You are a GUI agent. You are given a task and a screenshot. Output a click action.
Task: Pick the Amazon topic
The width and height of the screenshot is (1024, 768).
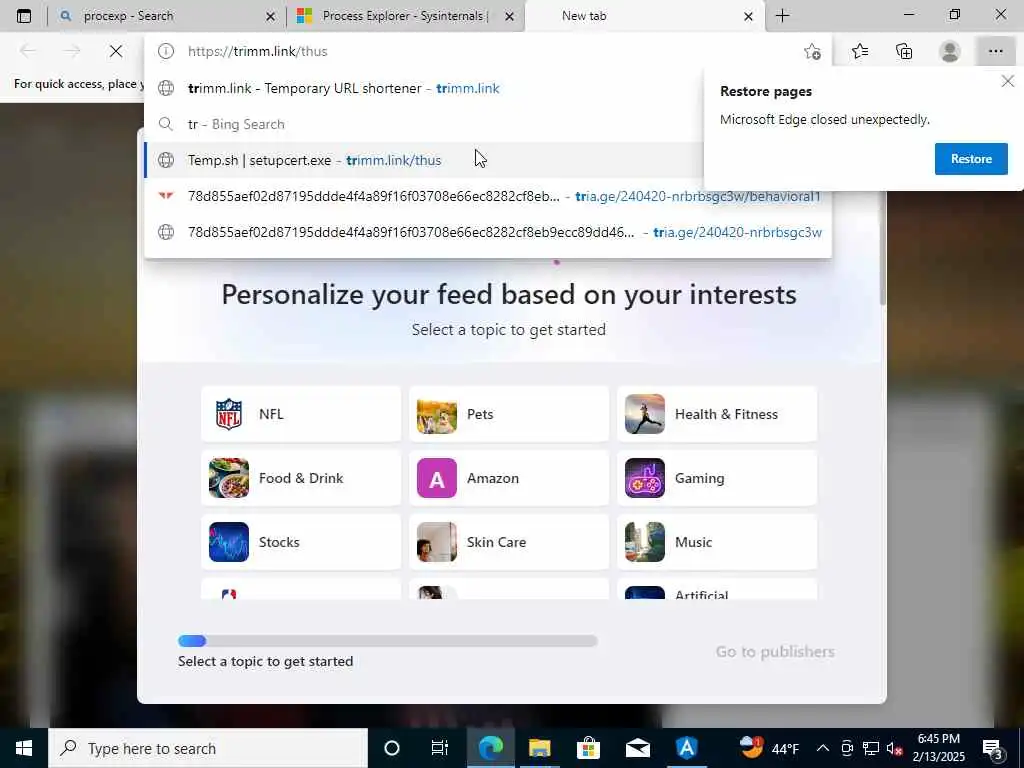point(509,478)
